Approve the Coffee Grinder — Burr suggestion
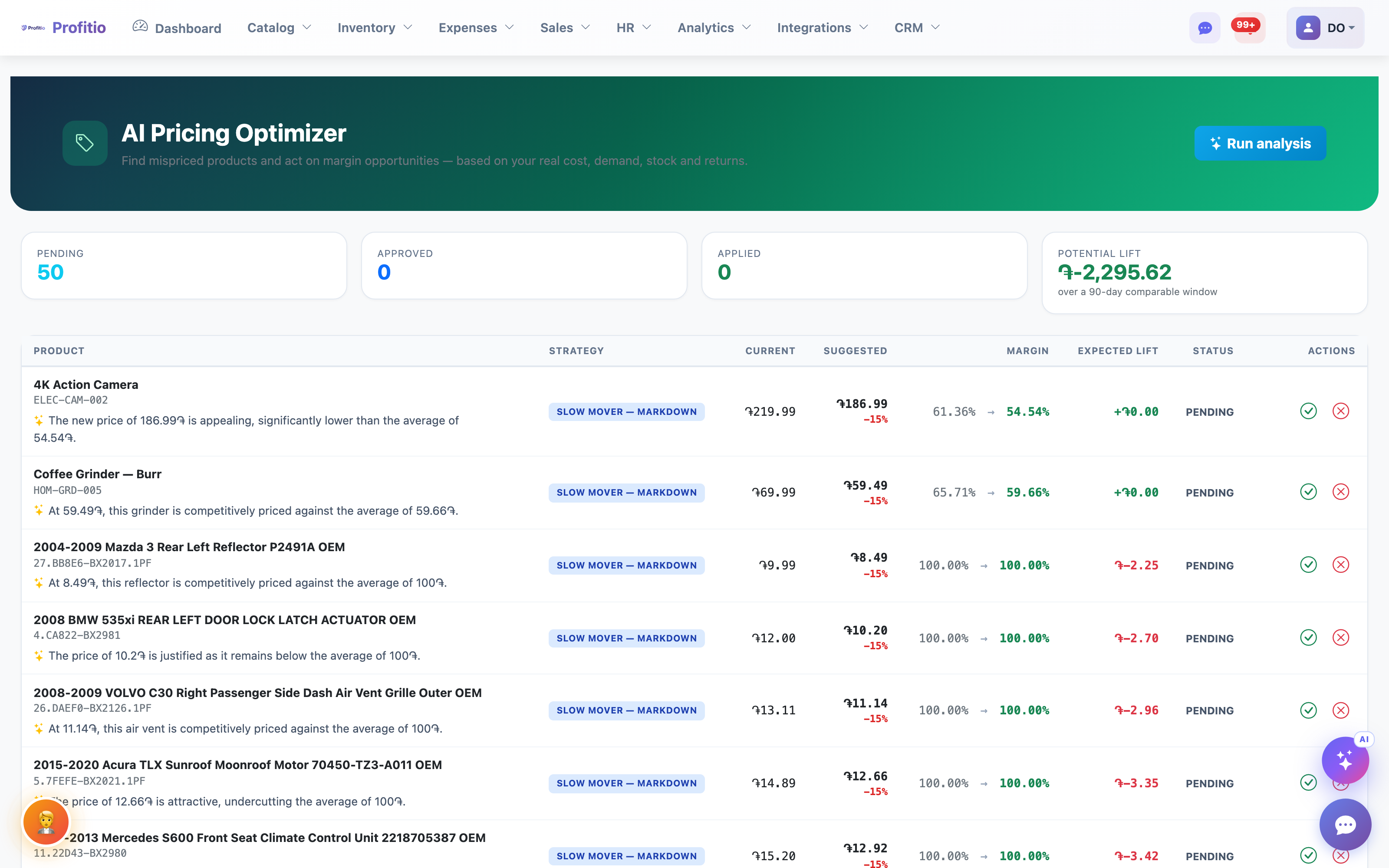The image size is (1389, 868). (1308, 492)
